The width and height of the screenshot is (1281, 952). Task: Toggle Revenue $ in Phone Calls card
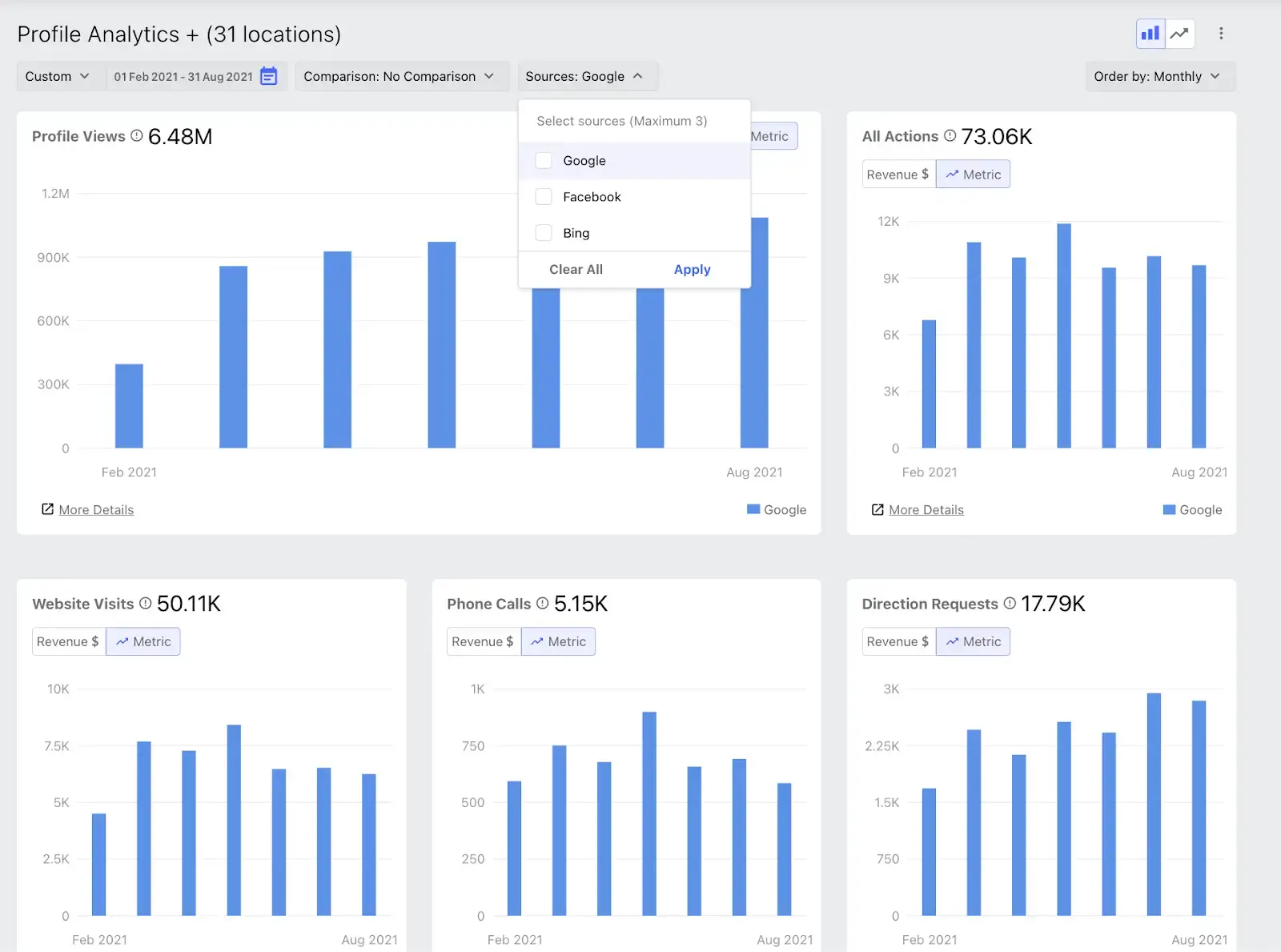coord(484,641)
